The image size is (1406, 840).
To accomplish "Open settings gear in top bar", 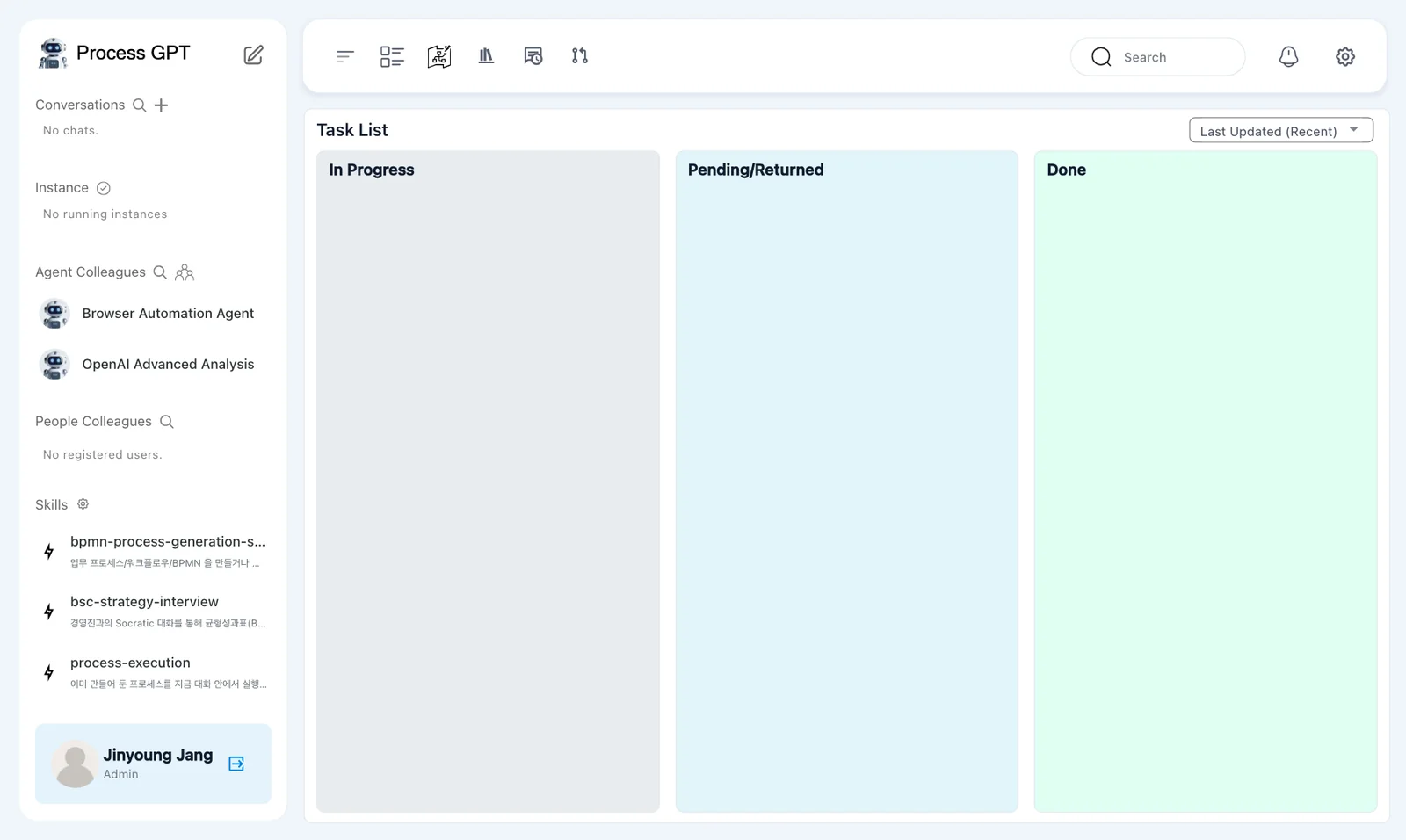I will [1345, 56].
